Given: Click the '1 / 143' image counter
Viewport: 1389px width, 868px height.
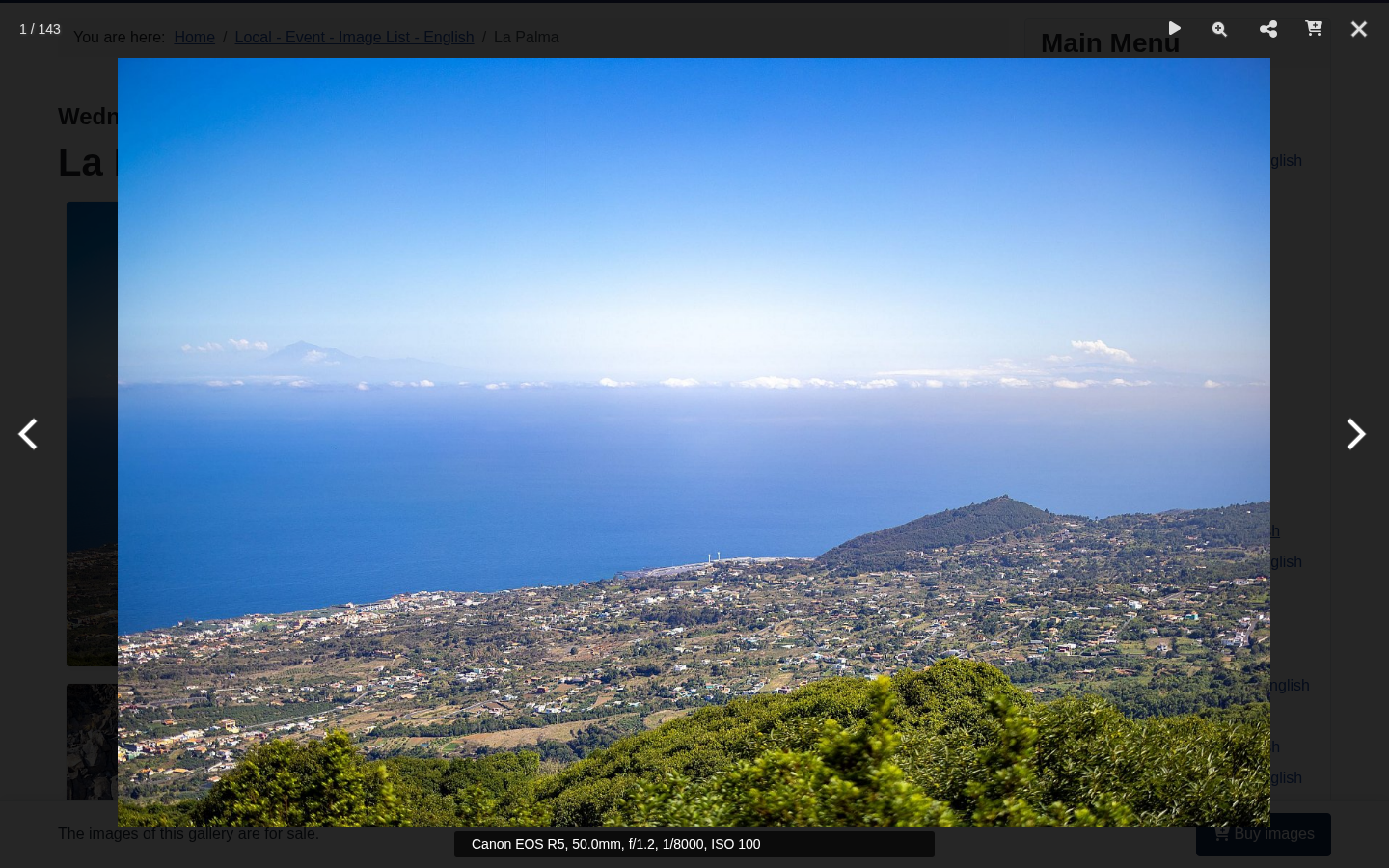Looking at the screenshot, I should tap(40, 29).
